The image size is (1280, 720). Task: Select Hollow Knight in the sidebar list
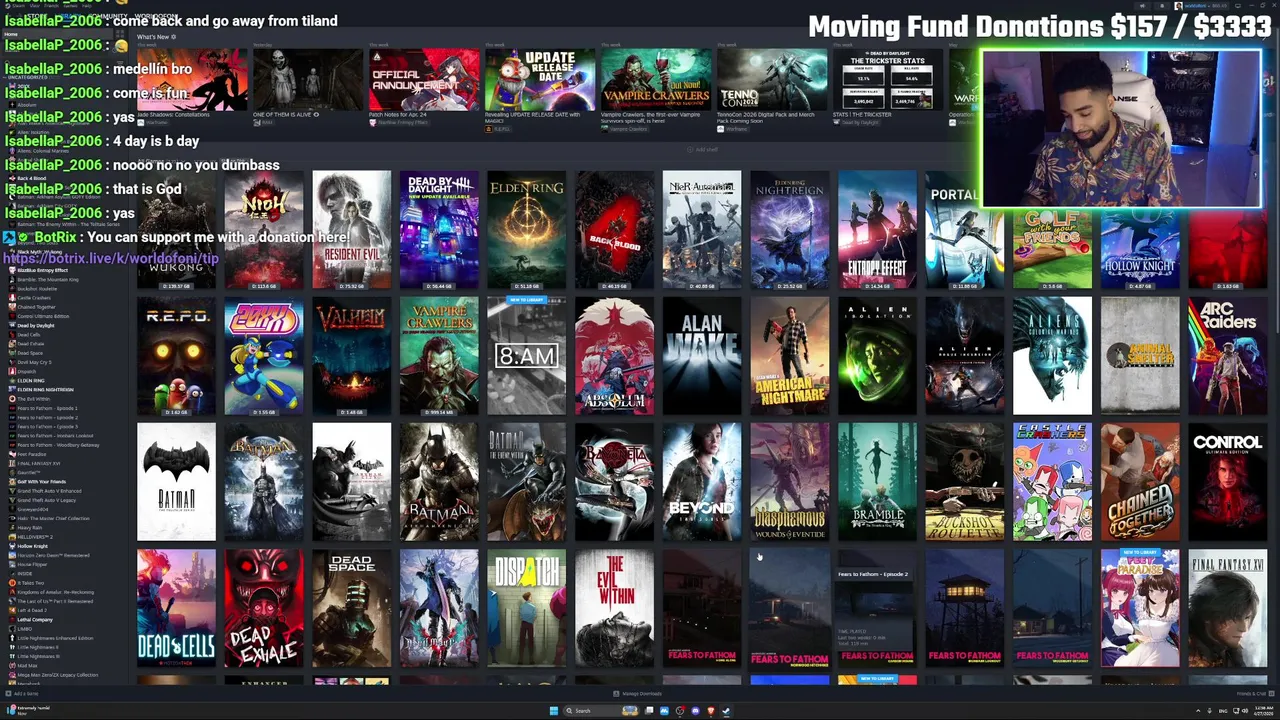33,546
